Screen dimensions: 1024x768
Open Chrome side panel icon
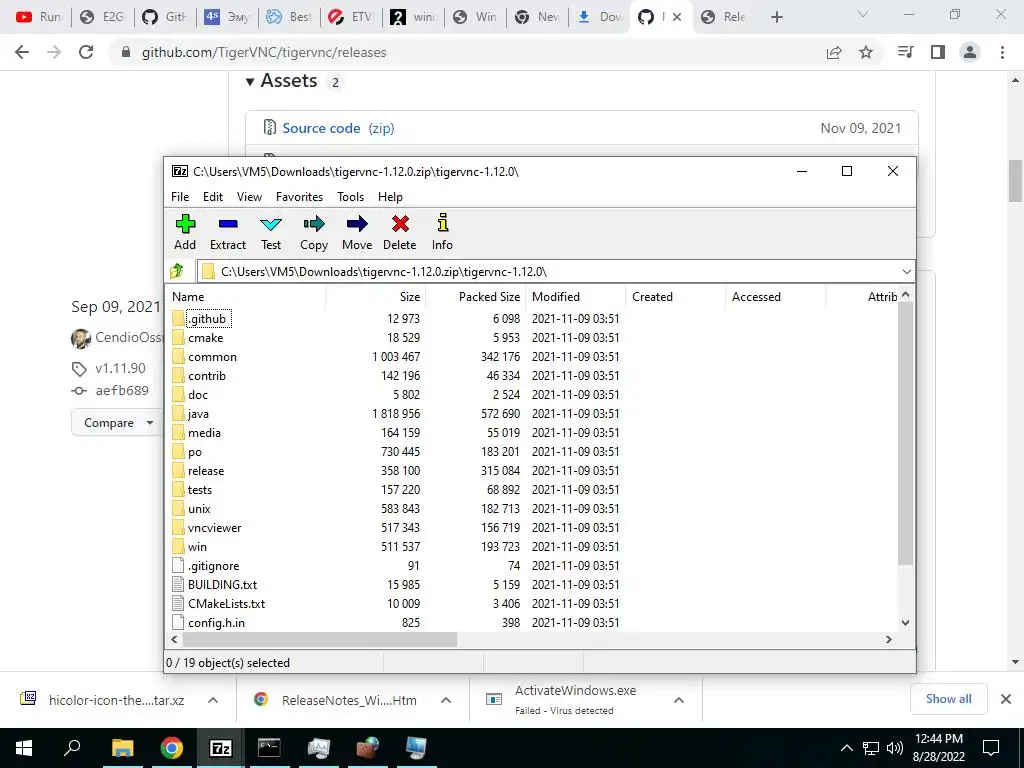click(x=938, y=52)
